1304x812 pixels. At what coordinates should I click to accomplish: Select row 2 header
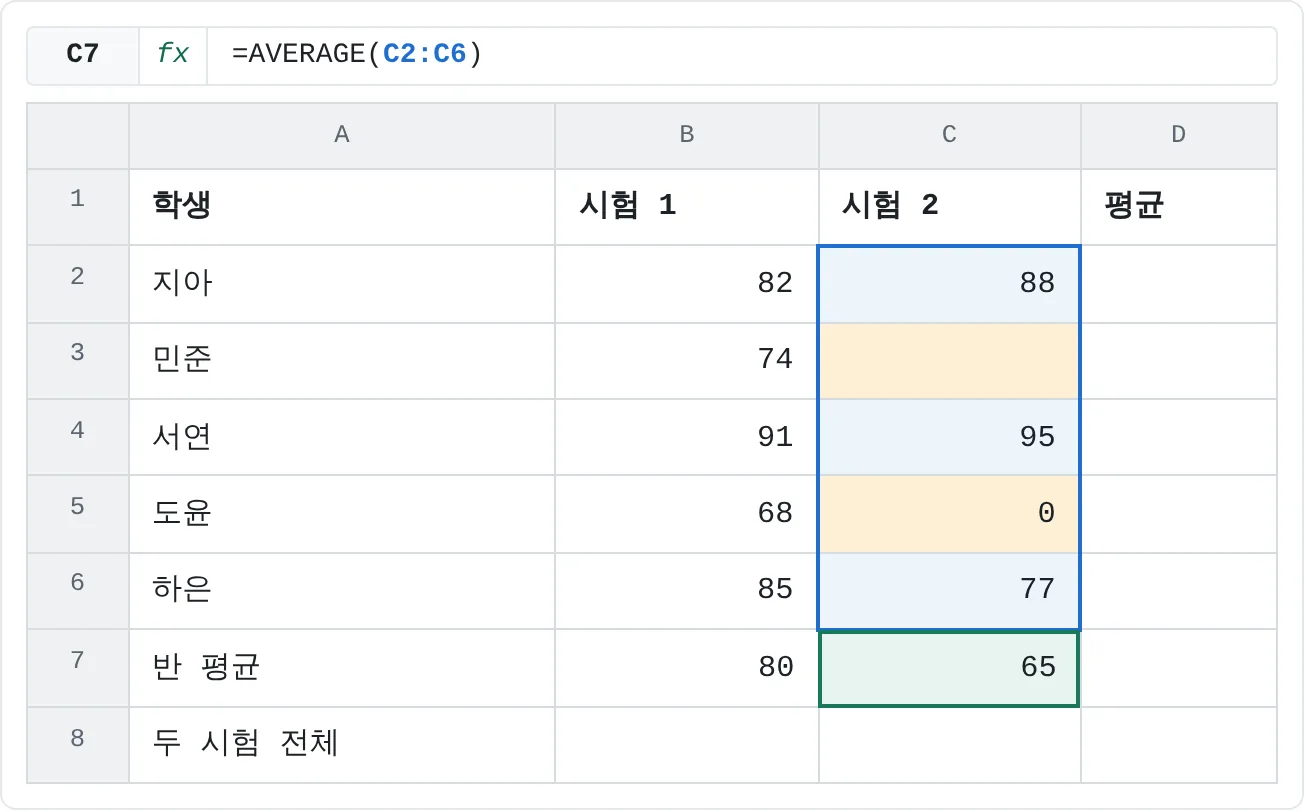coord(78,284)
